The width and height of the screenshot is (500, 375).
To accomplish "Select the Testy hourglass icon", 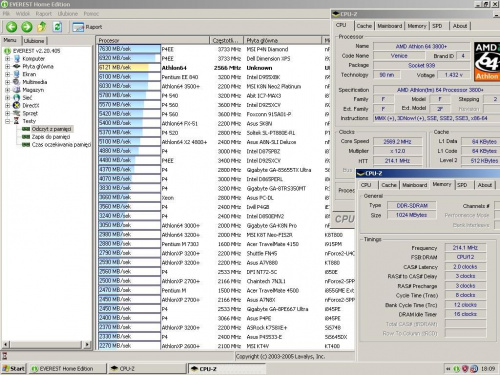I will click(16, 121).
